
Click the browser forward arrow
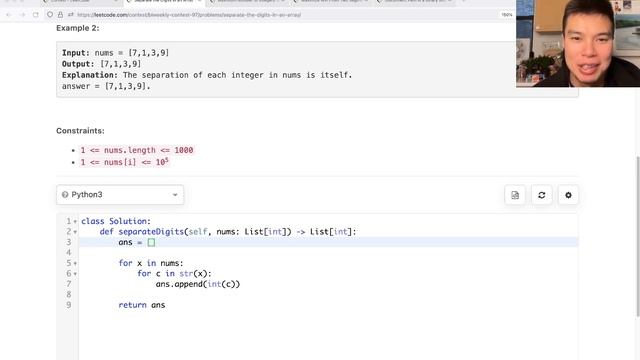coord(22,15)
